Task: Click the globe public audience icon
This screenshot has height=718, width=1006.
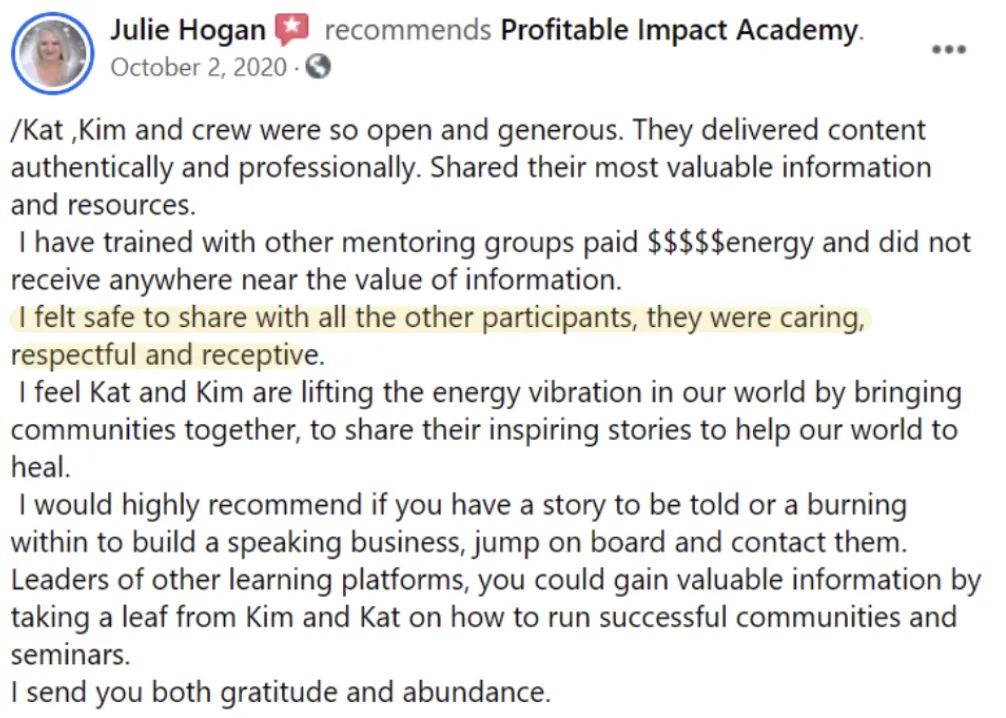Action: (x=318, y=66)
